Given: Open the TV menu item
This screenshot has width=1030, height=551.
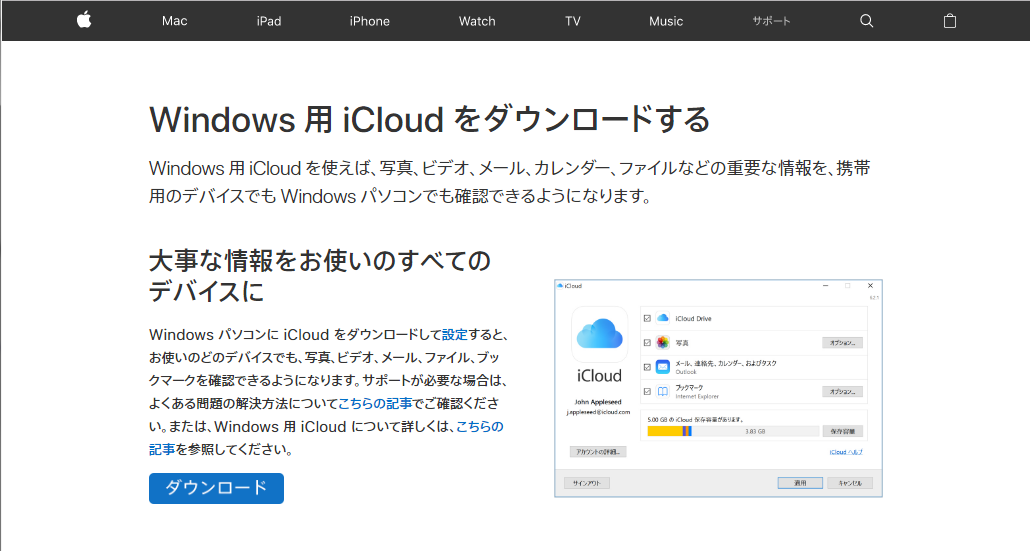Looking at the screenshot, I should pyautogui.click(x=573, y=21).
